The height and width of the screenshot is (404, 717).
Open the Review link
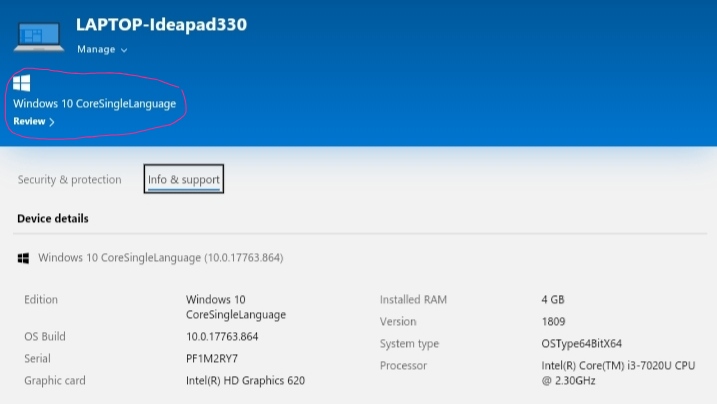pyautogui.click(x=34, y=122)
